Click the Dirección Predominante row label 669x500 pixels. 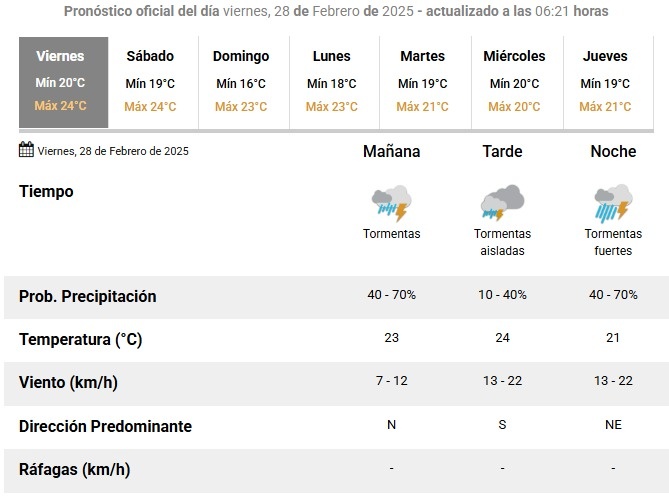pyautogui.click(x=105, y=426)
